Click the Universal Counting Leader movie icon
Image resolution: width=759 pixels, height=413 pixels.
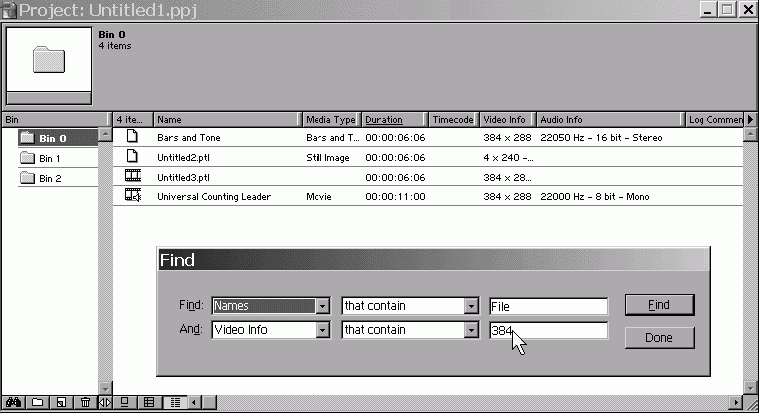click(x=132, y=196)
